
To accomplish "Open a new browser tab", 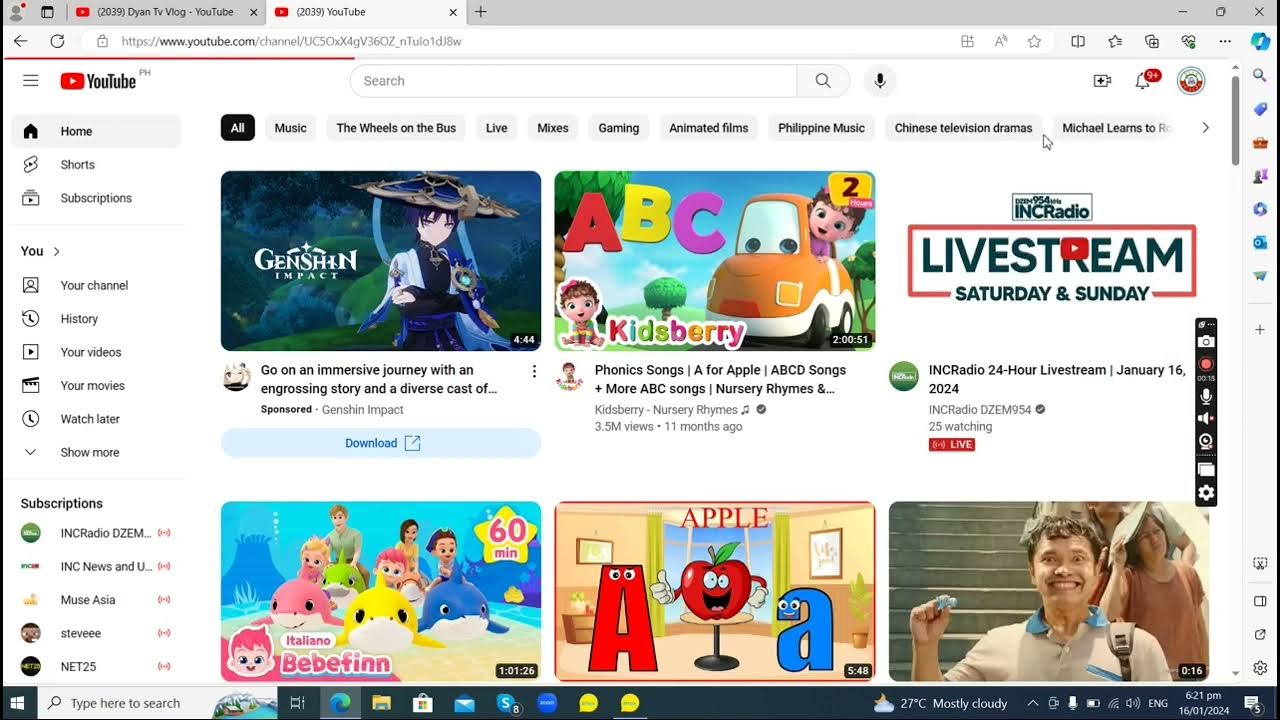I will click(x=481, y=12).
